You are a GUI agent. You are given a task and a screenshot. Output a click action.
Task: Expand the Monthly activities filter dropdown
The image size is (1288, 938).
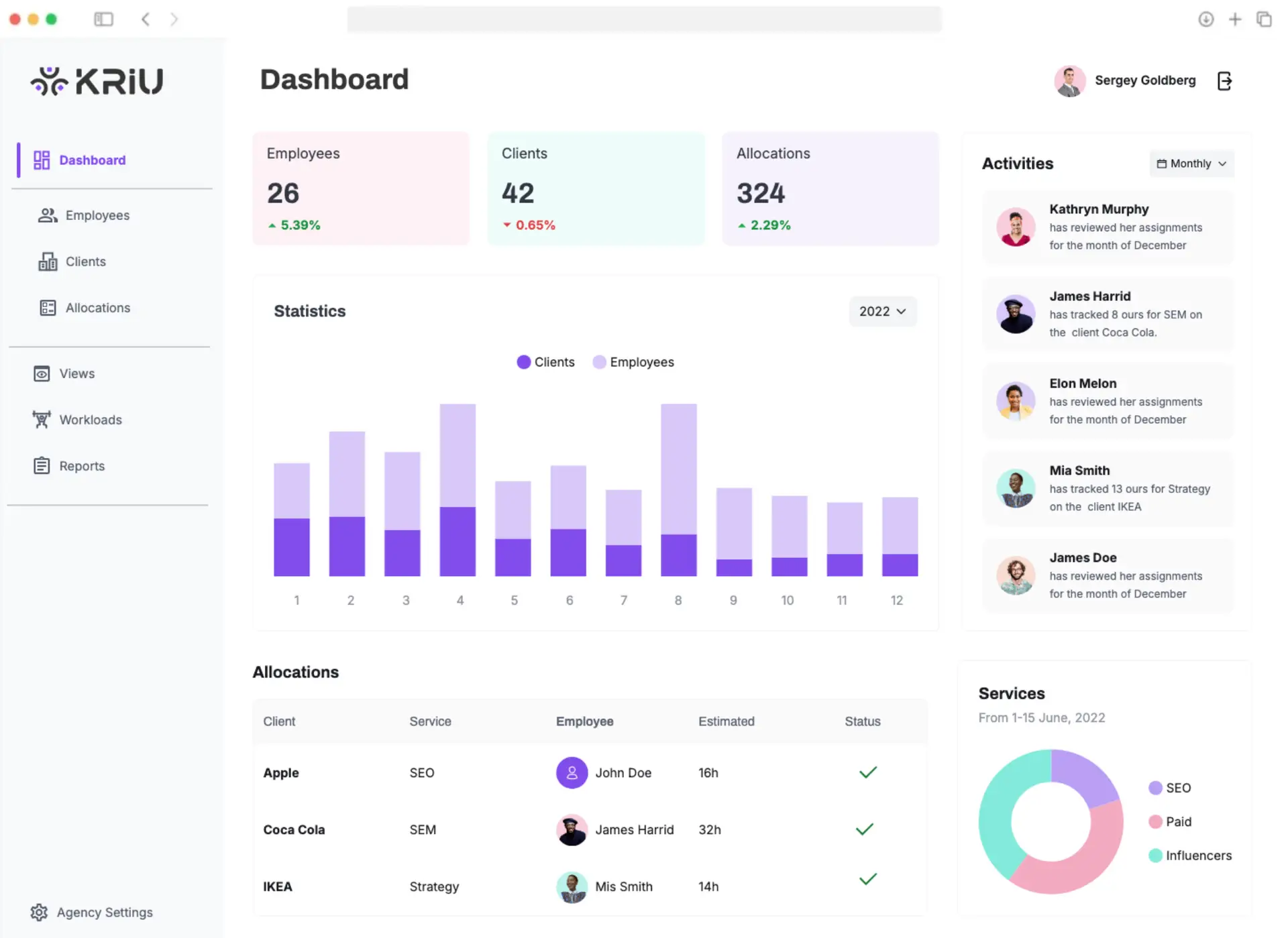1192,163
